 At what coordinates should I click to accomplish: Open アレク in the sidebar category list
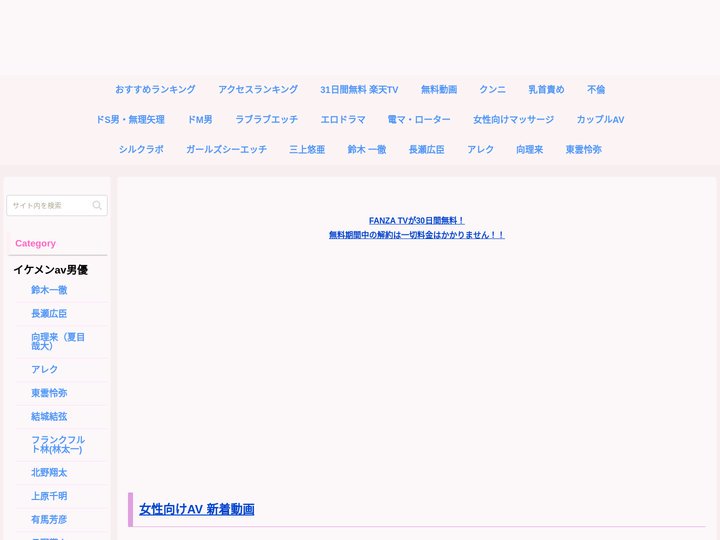[45, 369]
